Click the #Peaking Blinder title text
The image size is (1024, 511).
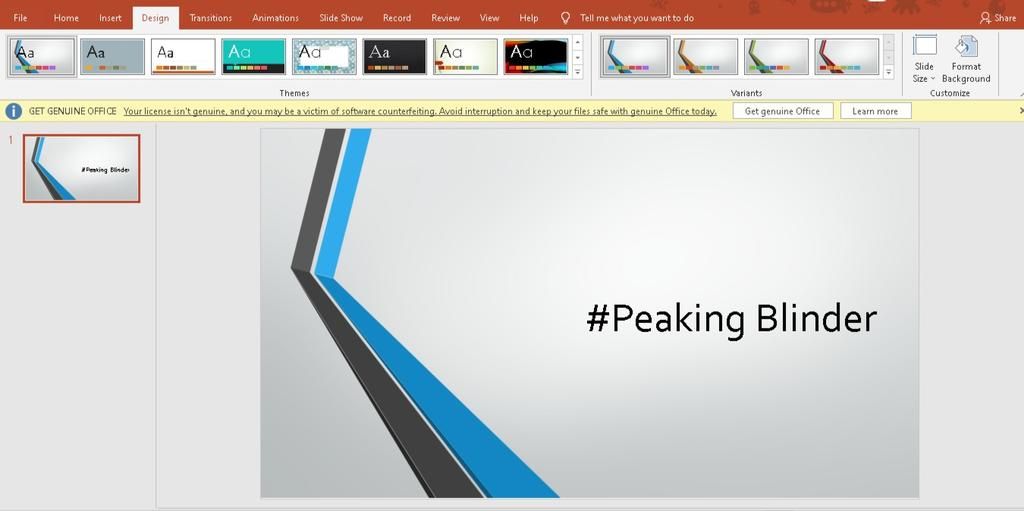(731, 319)
